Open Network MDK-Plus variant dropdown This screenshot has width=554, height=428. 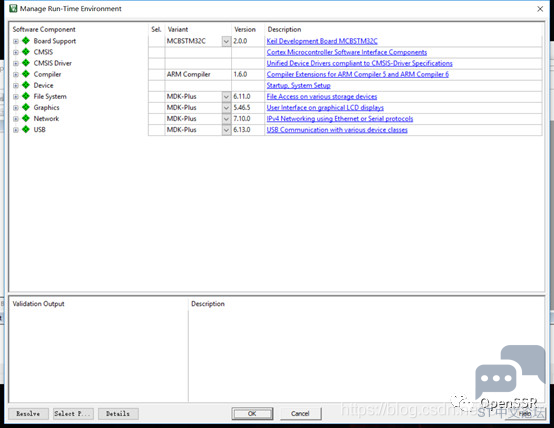226,119
